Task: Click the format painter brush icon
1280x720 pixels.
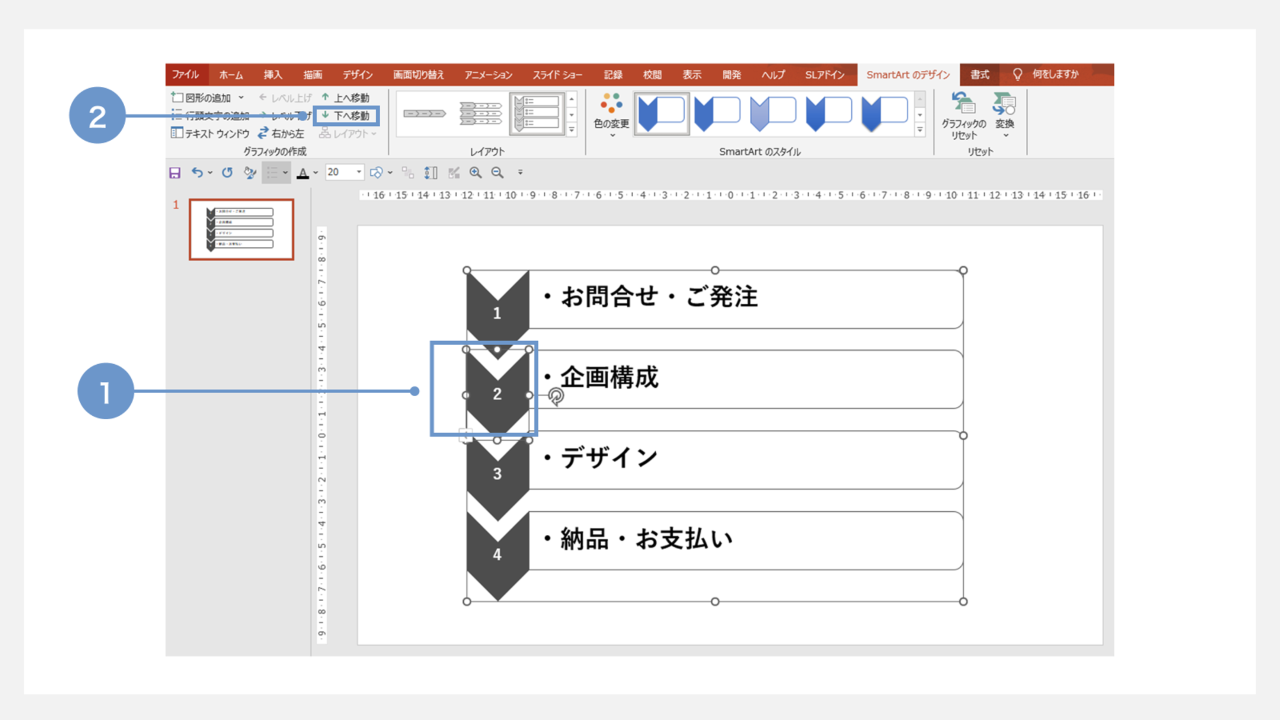Action: (250, 173)
